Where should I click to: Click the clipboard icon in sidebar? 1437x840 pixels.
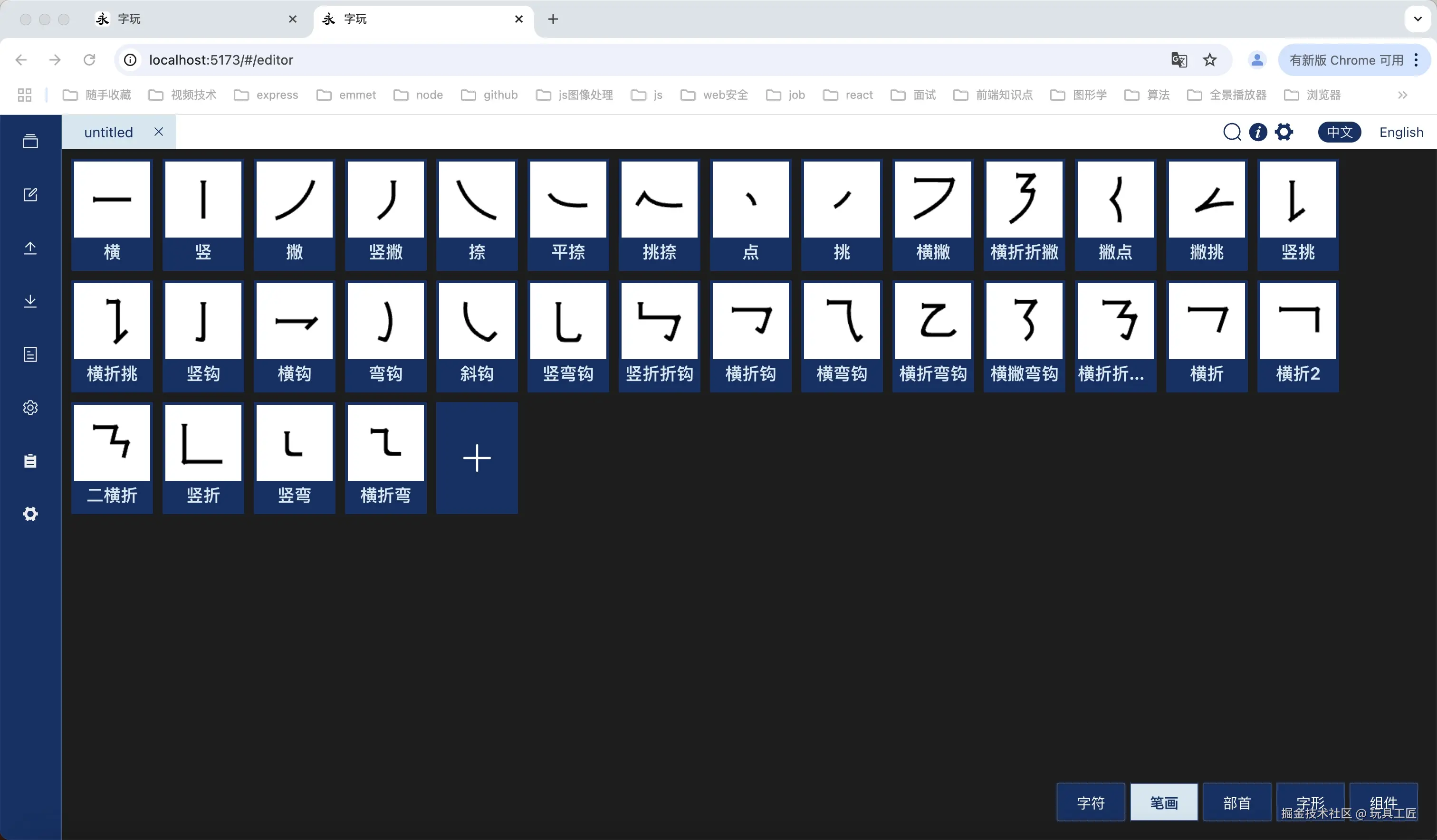[30, 461]
